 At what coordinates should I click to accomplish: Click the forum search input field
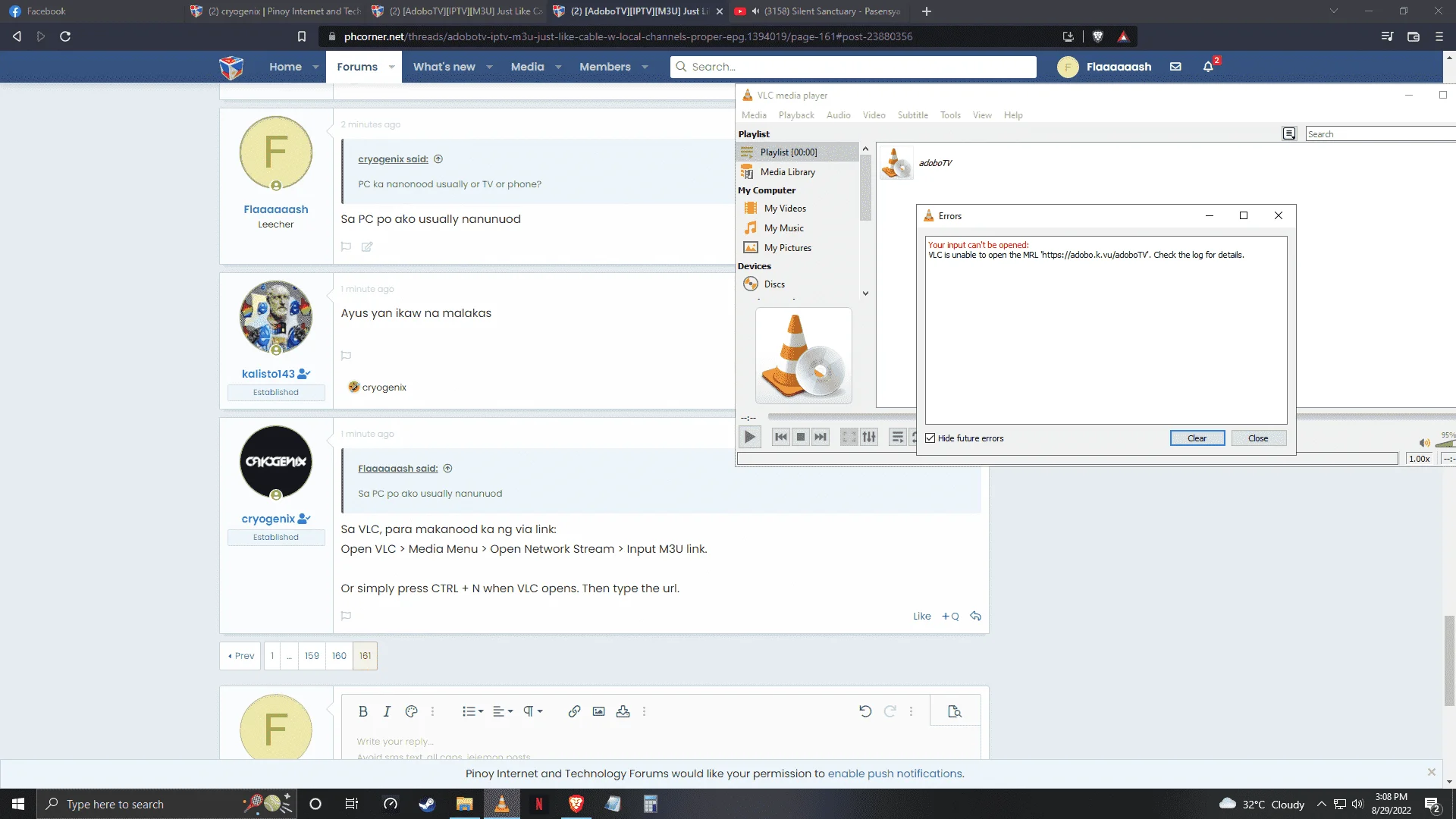pos(853,67)
